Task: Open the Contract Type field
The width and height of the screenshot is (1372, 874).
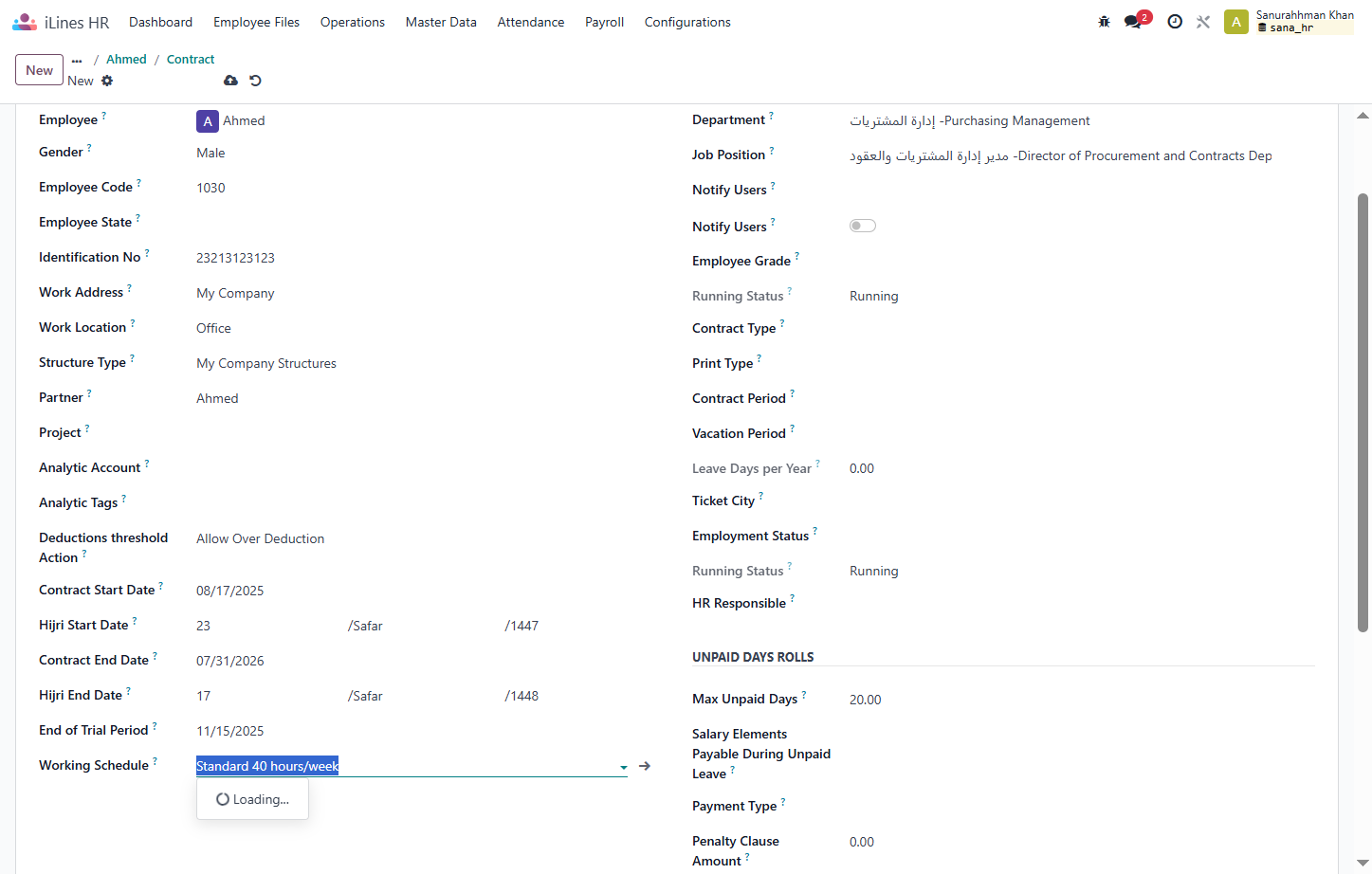Action: tap(1081, 329)
